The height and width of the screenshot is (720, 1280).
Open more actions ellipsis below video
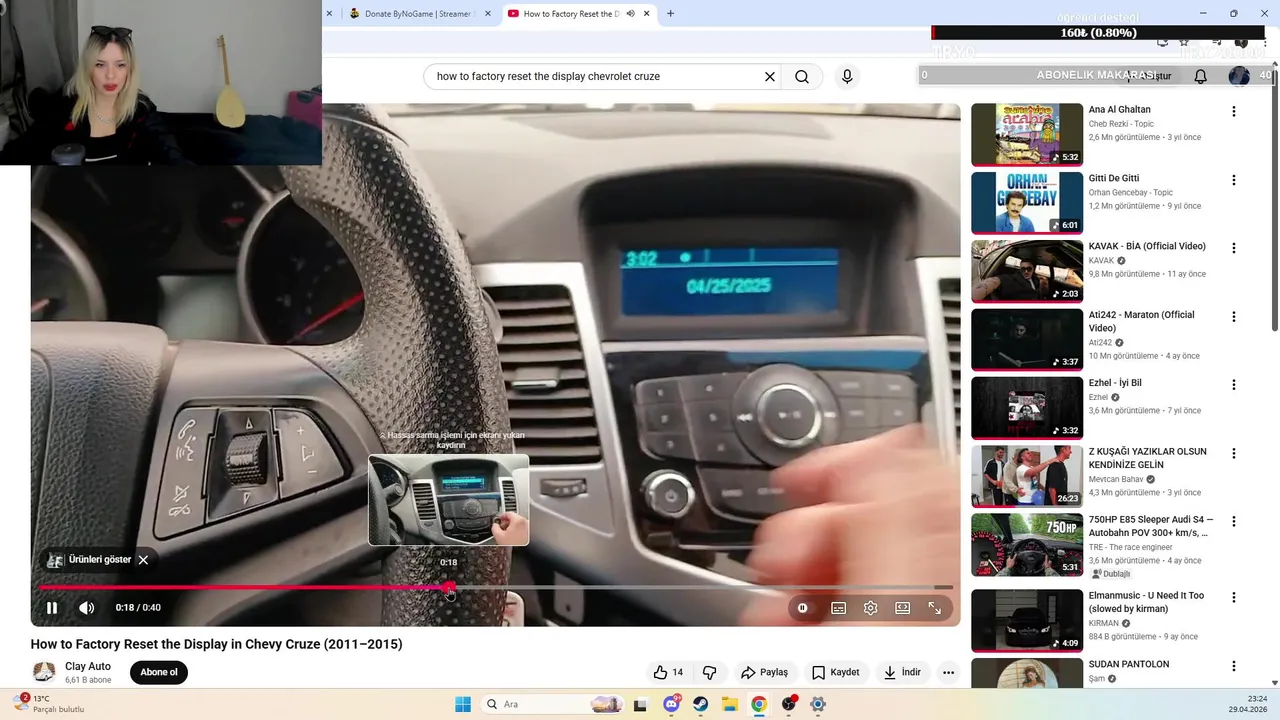(x=948, y=672)
